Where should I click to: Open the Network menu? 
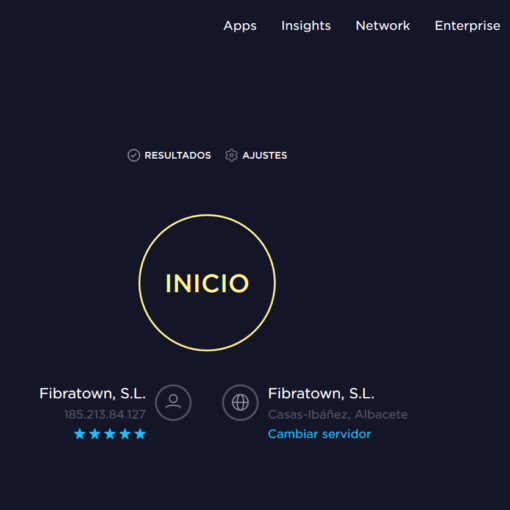coord(383,26)
